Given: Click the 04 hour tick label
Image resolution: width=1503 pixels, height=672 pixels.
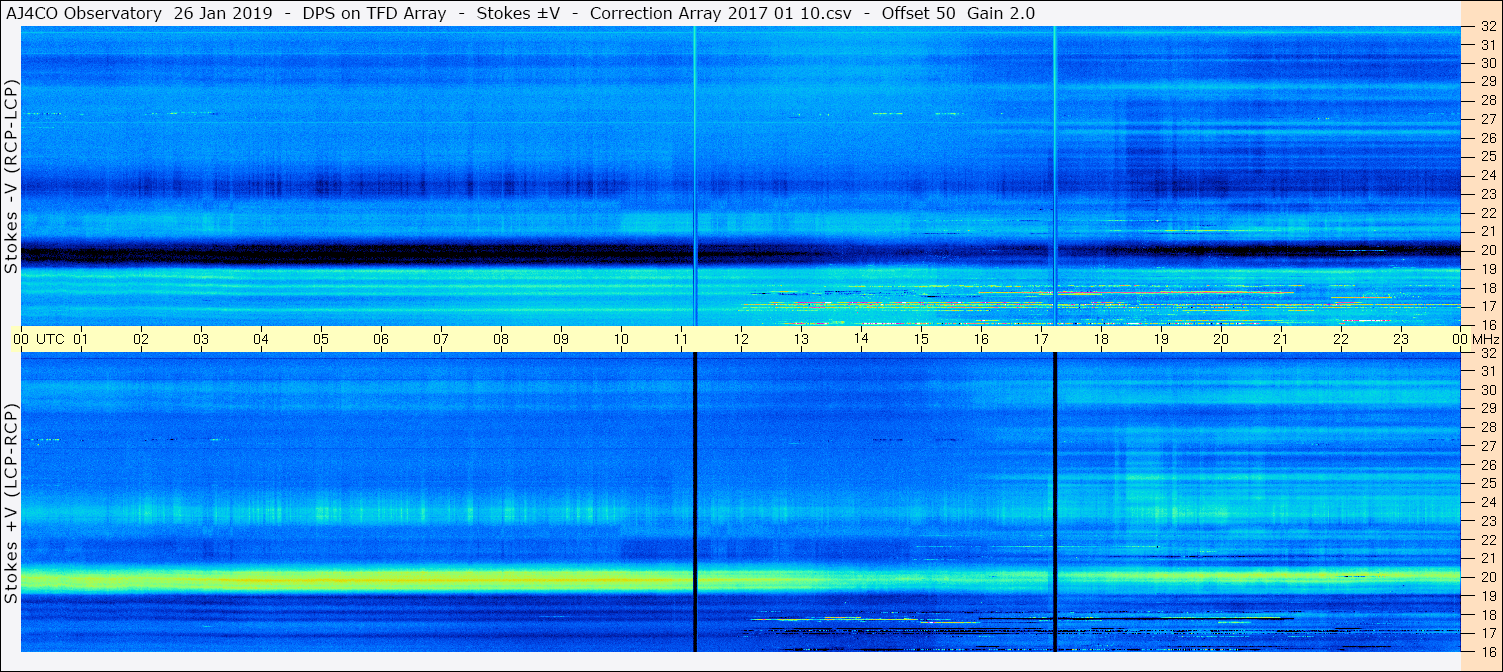Looking at the screenshot, I should tap(261, 339).
